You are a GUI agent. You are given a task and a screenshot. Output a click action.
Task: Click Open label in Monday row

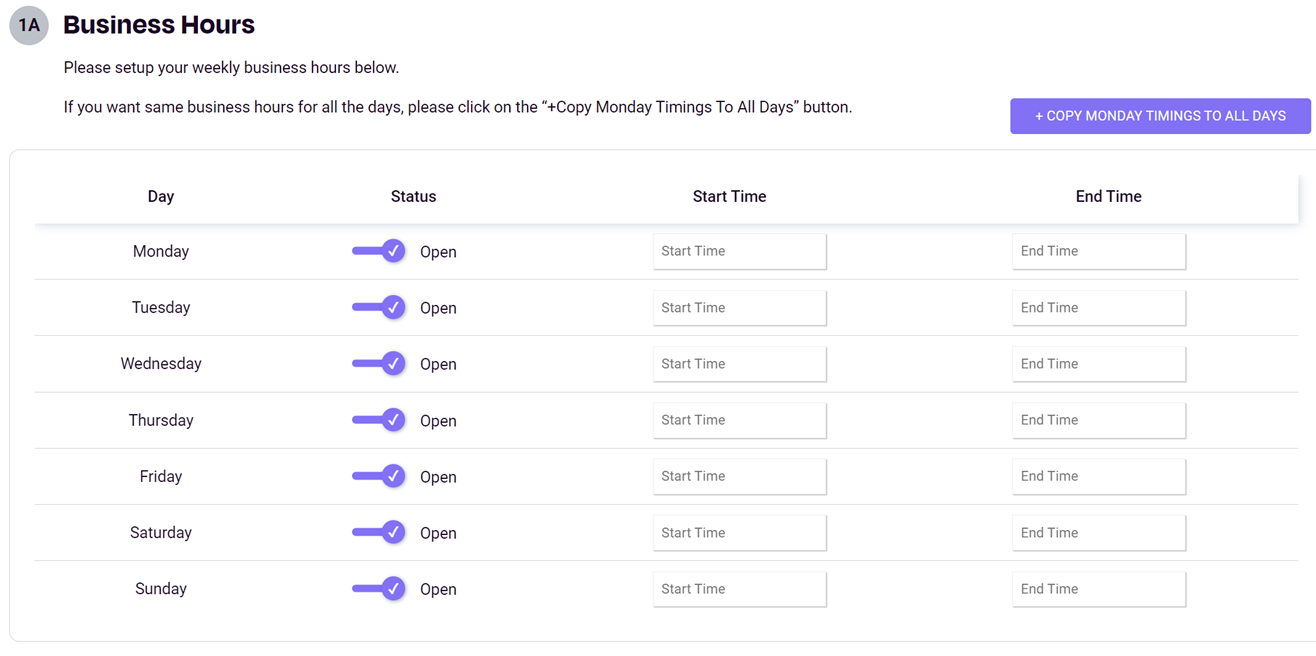click(x=438, y=252)
